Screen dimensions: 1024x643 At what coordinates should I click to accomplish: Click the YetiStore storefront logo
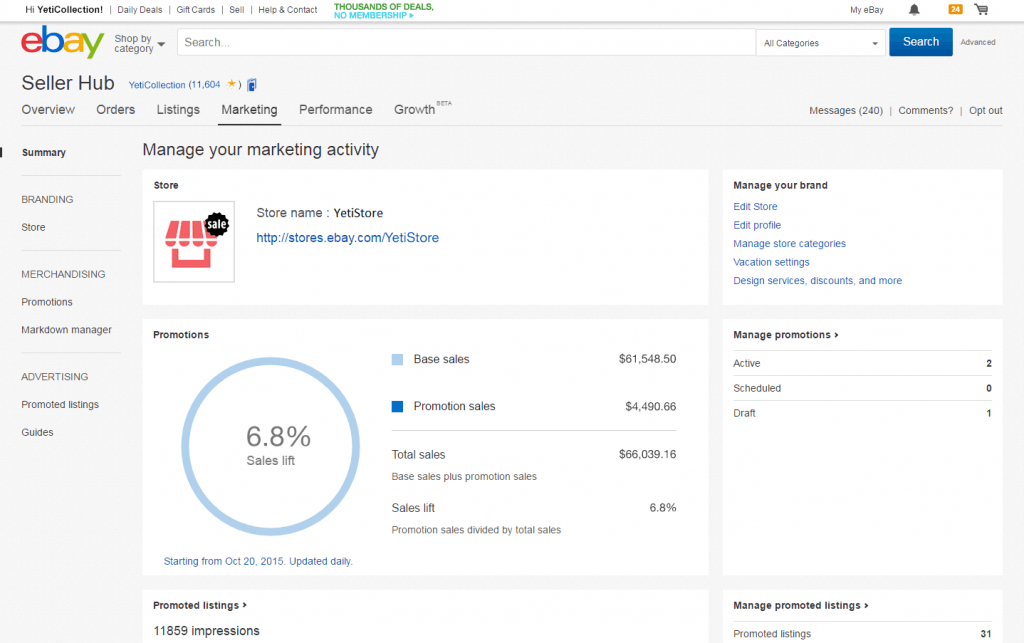tap(193, 241)
